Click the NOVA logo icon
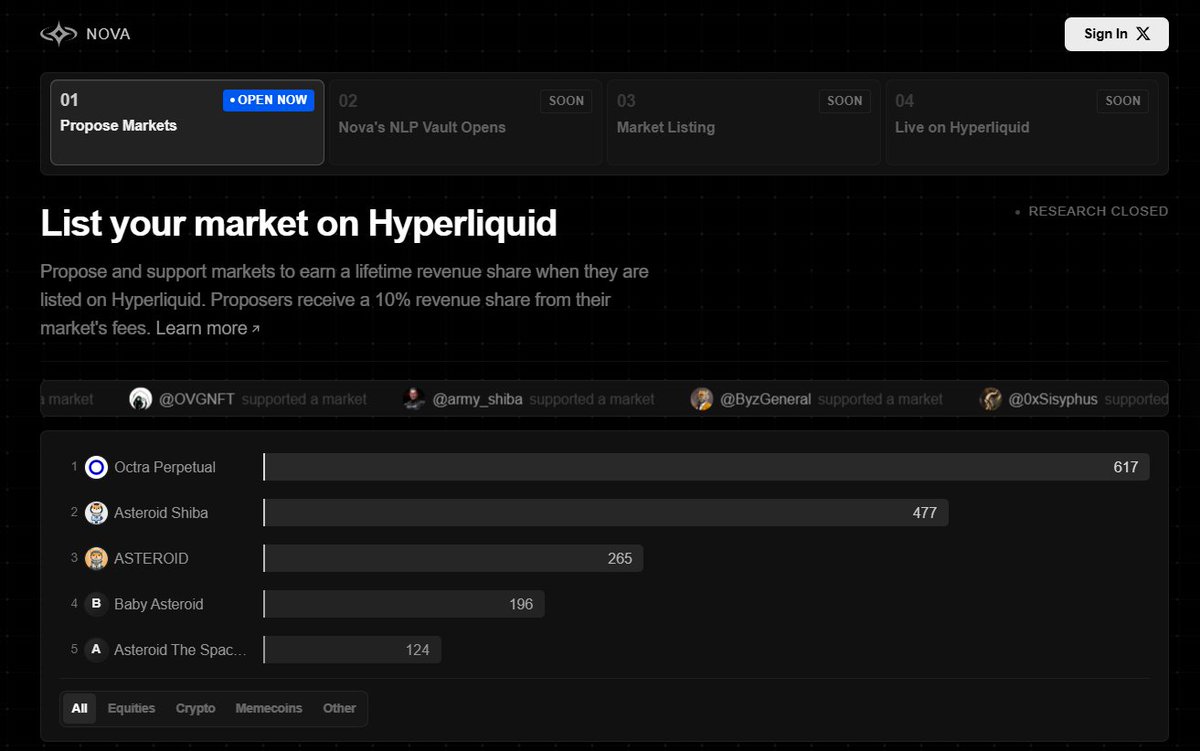Screen dimensions: 1200x751 [x=58, y=34]
